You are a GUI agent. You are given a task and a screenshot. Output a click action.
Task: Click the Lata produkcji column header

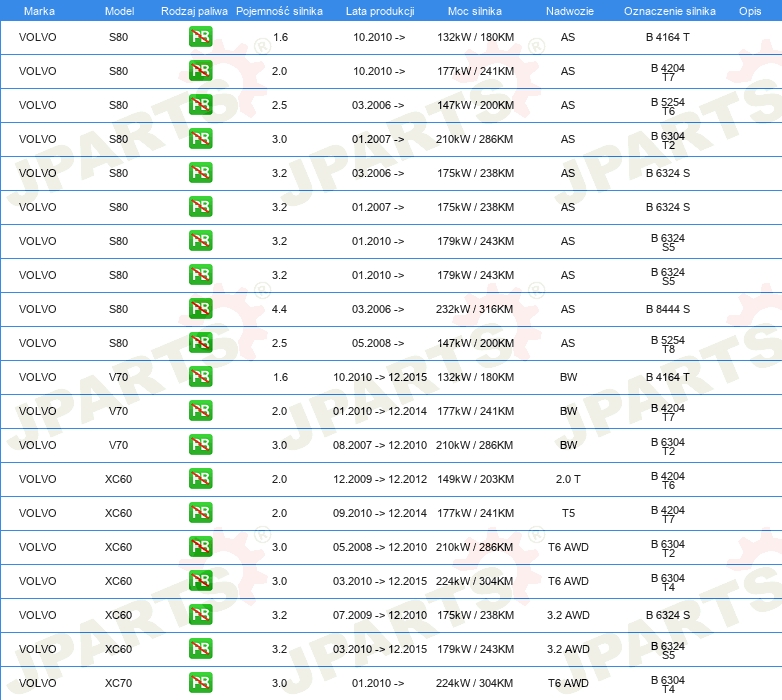[x=379, y=10]
